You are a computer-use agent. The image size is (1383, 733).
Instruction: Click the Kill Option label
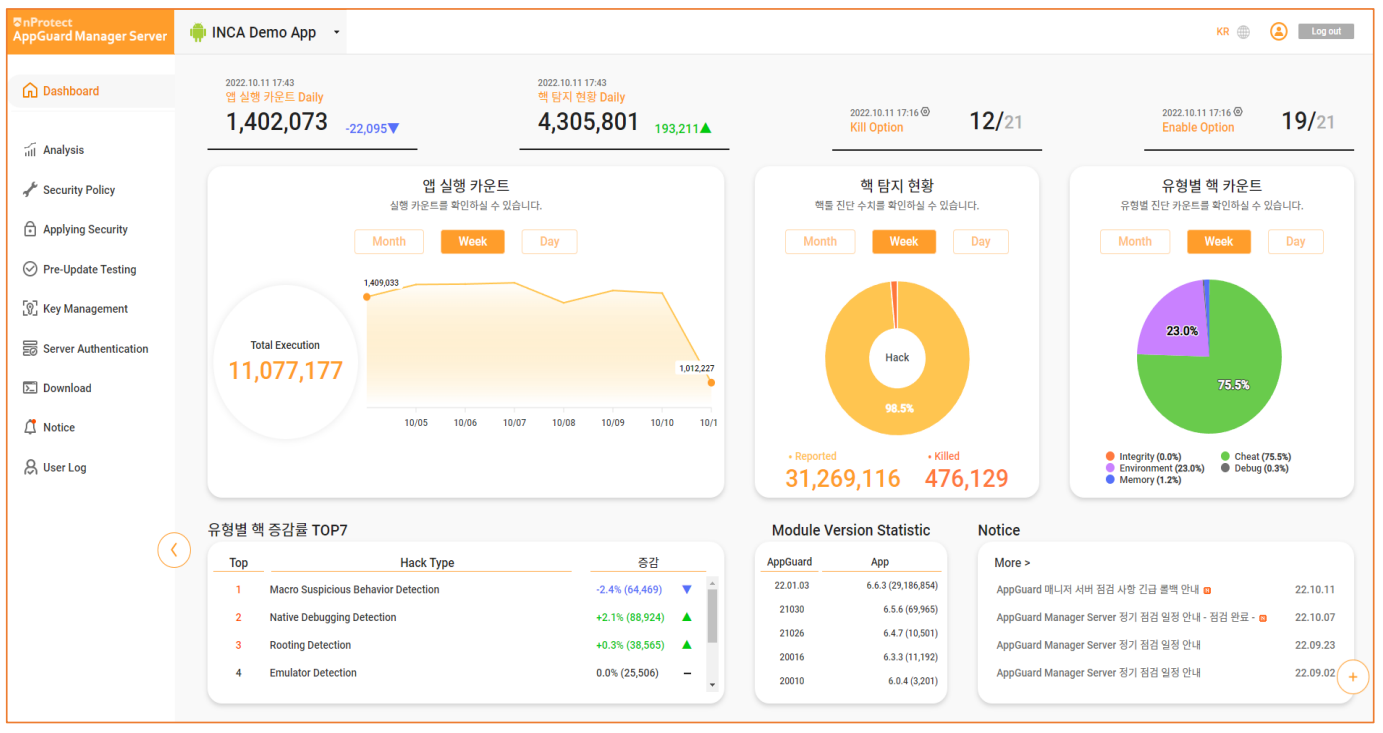point(876,127)
